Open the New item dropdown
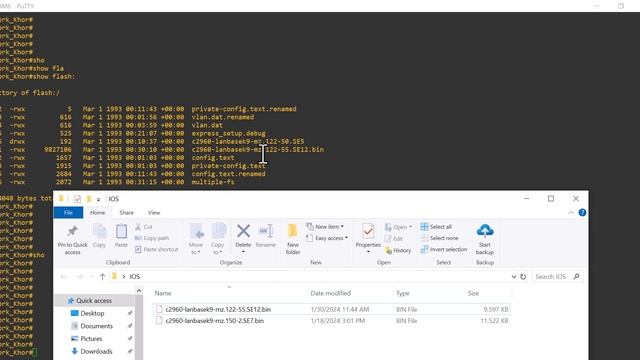The image size is (640, 360). point(325,227)
